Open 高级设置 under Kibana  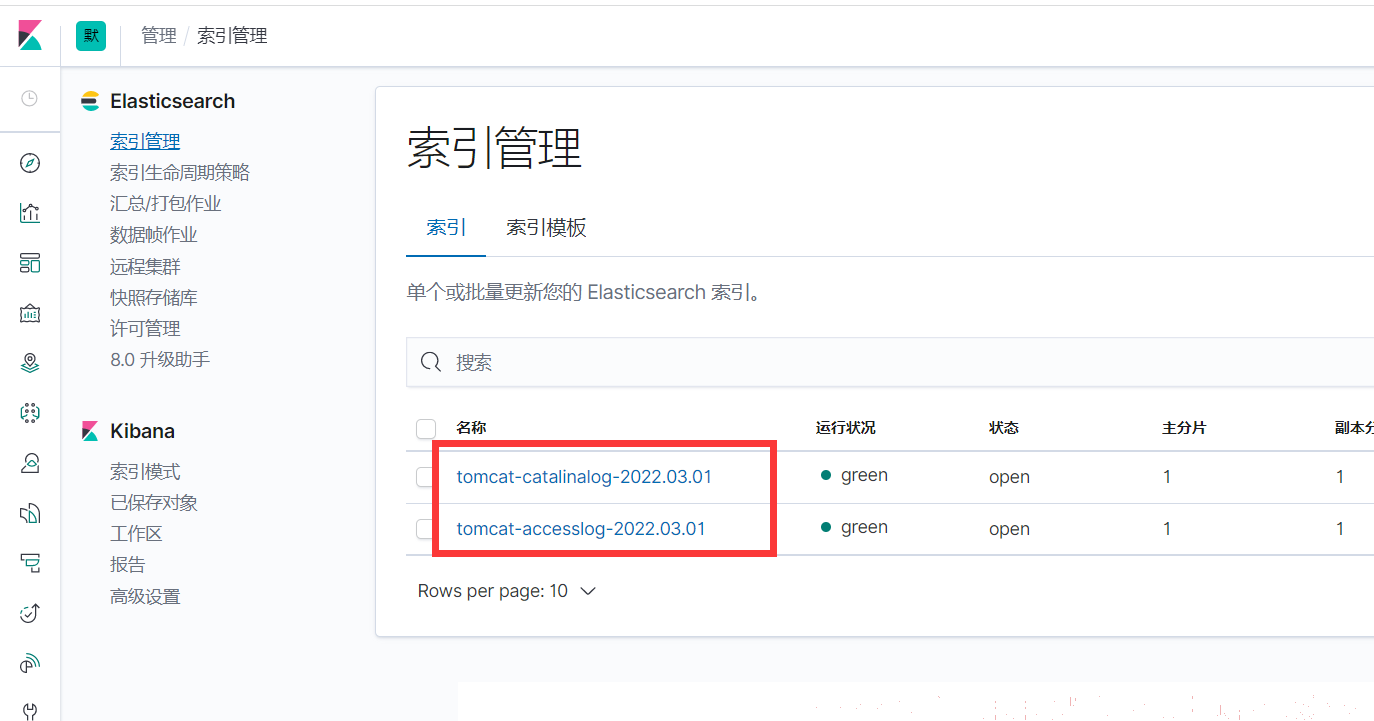tap(145, 597)
